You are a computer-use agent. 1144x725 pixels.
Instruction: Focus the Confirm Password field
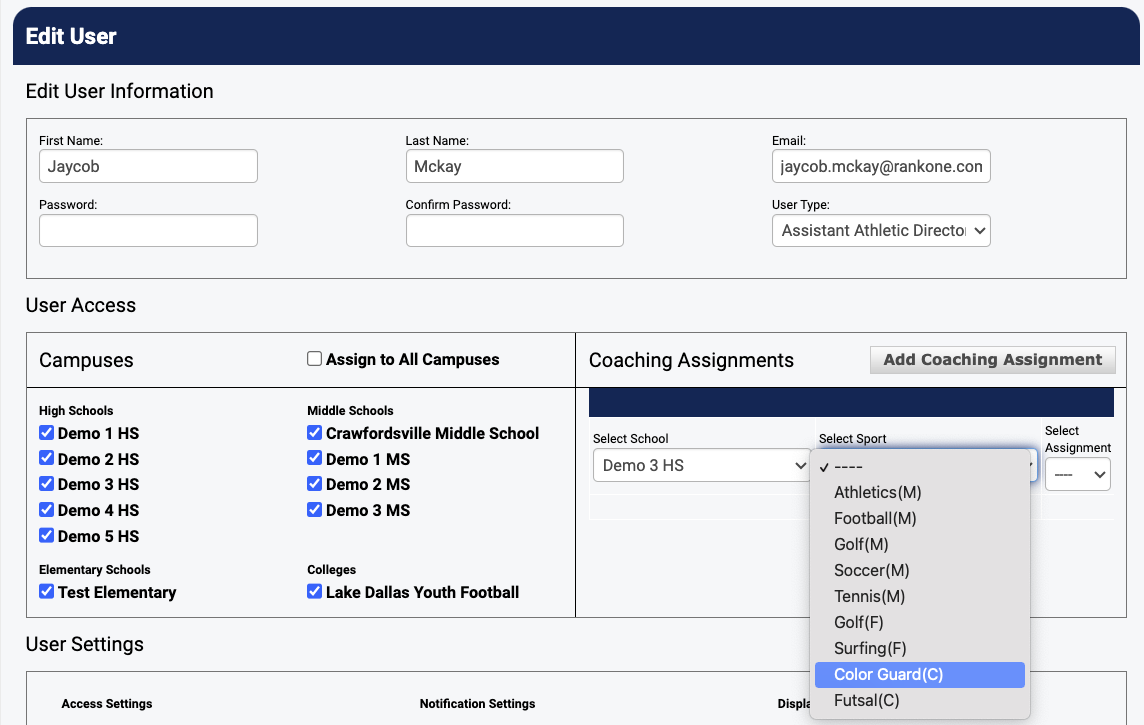pyautogui.click(x=514, y=230)
